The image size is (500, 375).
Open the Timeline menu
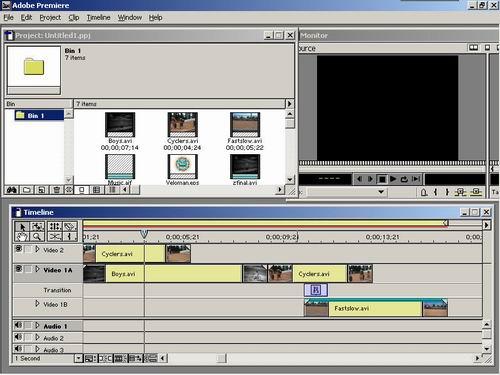click(x=98, y=18)
